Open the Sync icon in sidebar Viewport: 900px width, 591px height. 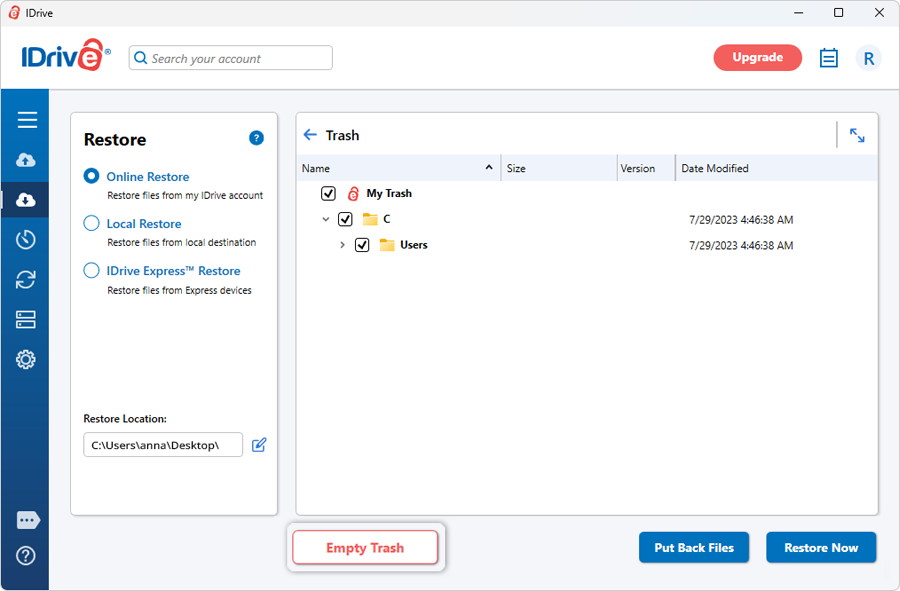[27, 280]
